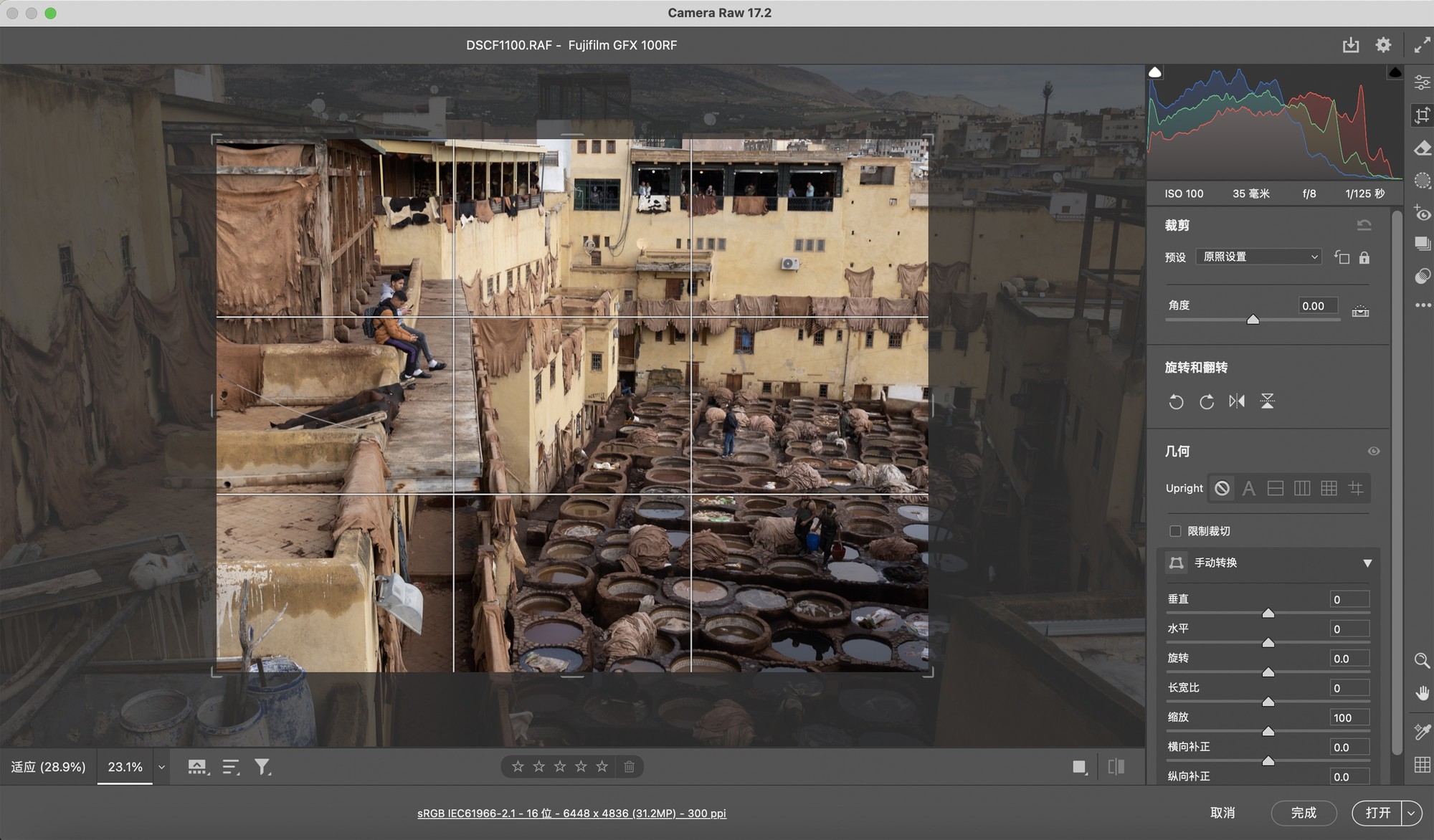The width and height of the screenshot is (1434, 840).
Task: Click the 取消 button
Action: pos(1222,813)
